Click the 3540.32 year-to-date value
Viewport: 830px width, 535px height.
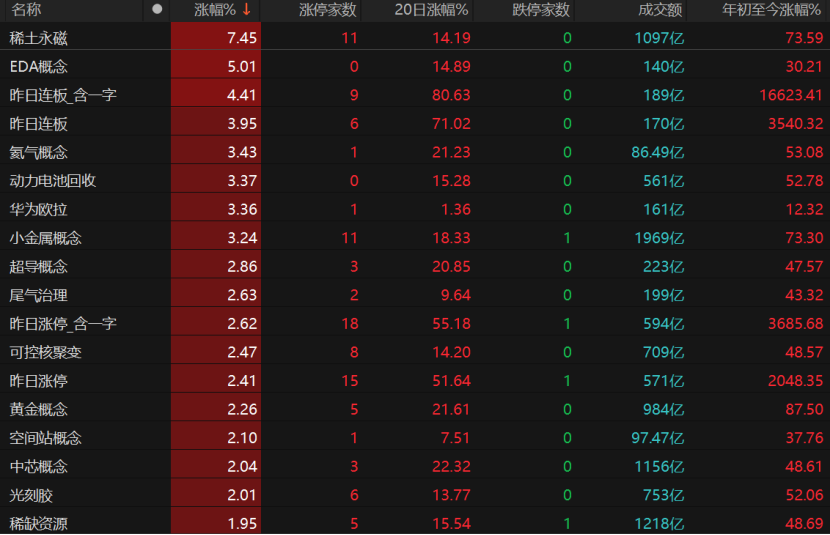click(x=796, y=124)
